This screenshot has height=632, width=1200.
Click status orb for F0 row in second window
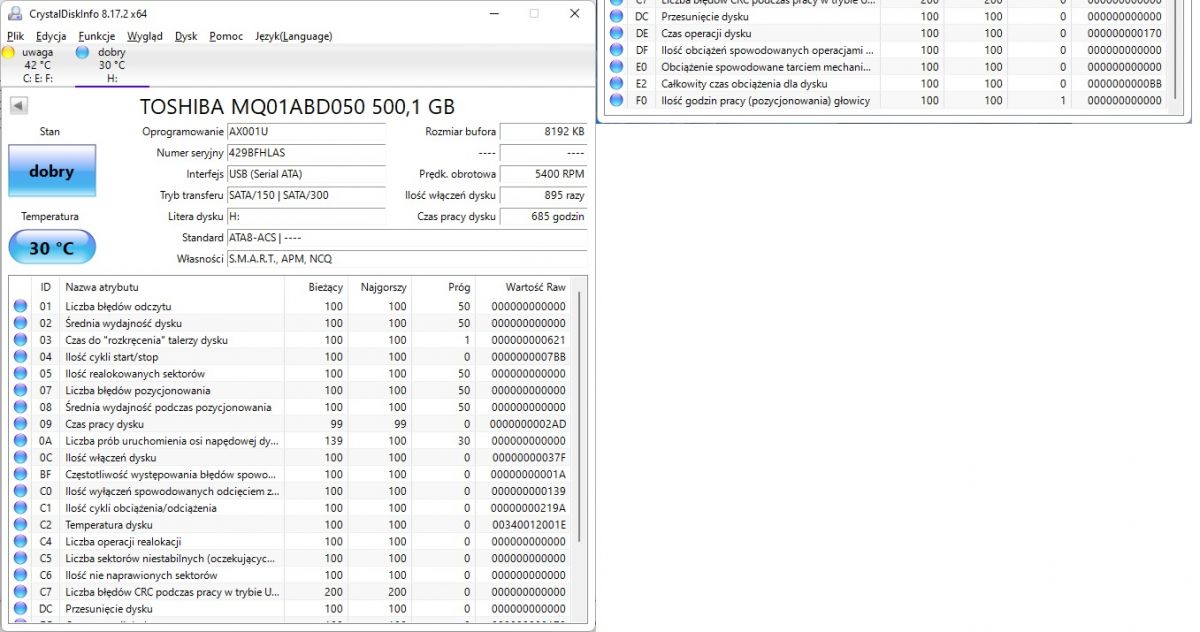pyautogui.click(x=616, y=101)
